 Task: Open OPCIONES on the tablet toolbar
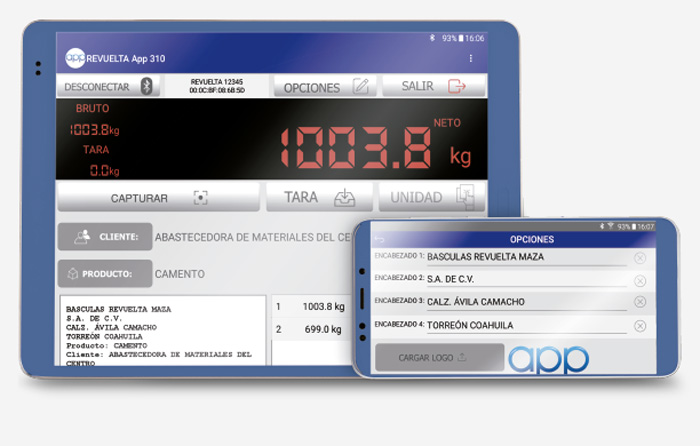(x=325, y=86)
